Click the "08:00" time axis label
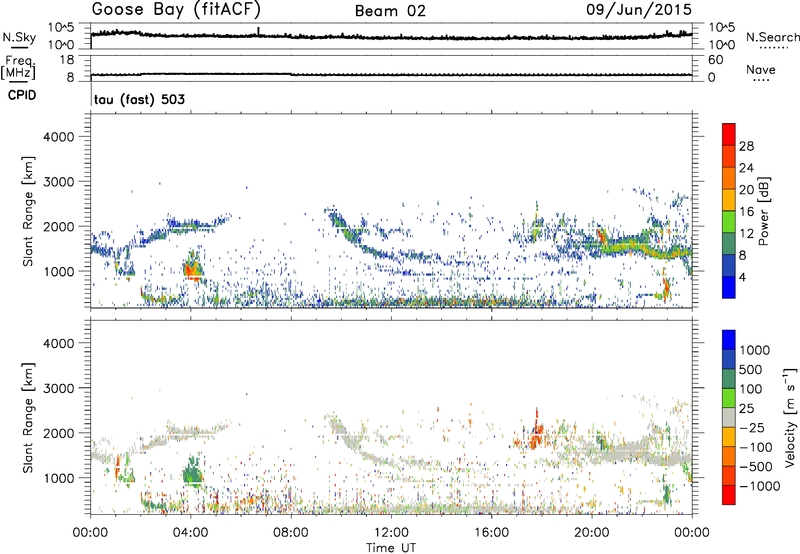The width and height of the screenshot is (800, 554). [x=291, y=533]
